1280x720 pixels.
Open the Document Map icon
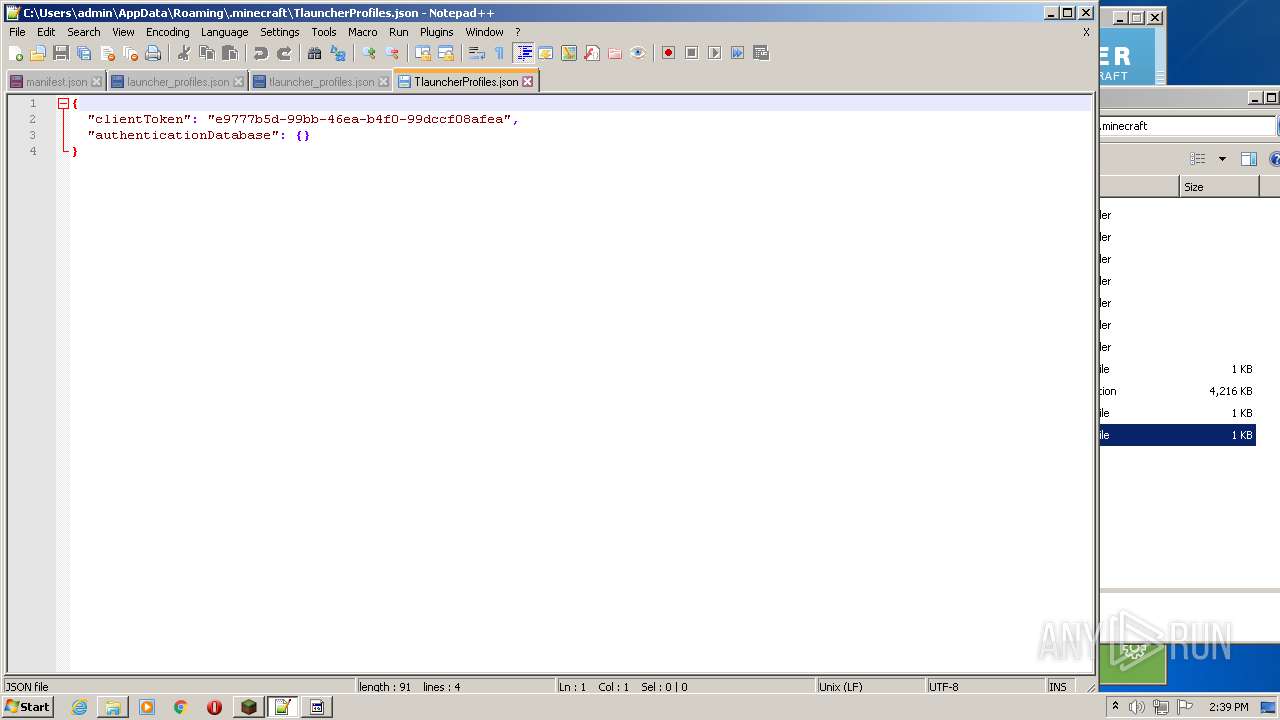point(569,53)
